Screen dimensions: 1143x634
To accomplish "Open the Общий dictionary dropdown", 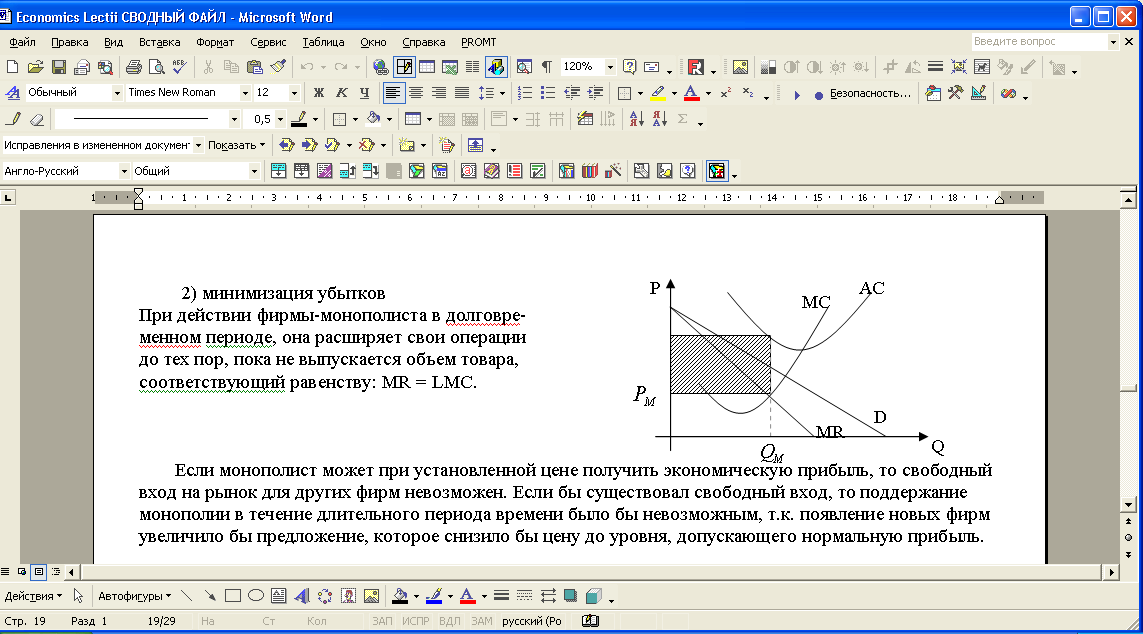I will (x=254, y=171).
